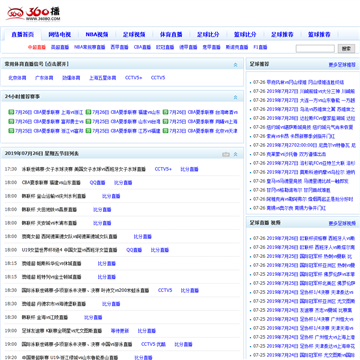Click 比分直播 in the 18:30 韩联杯 row
The image size is (360, 360).
coord(93,317)
